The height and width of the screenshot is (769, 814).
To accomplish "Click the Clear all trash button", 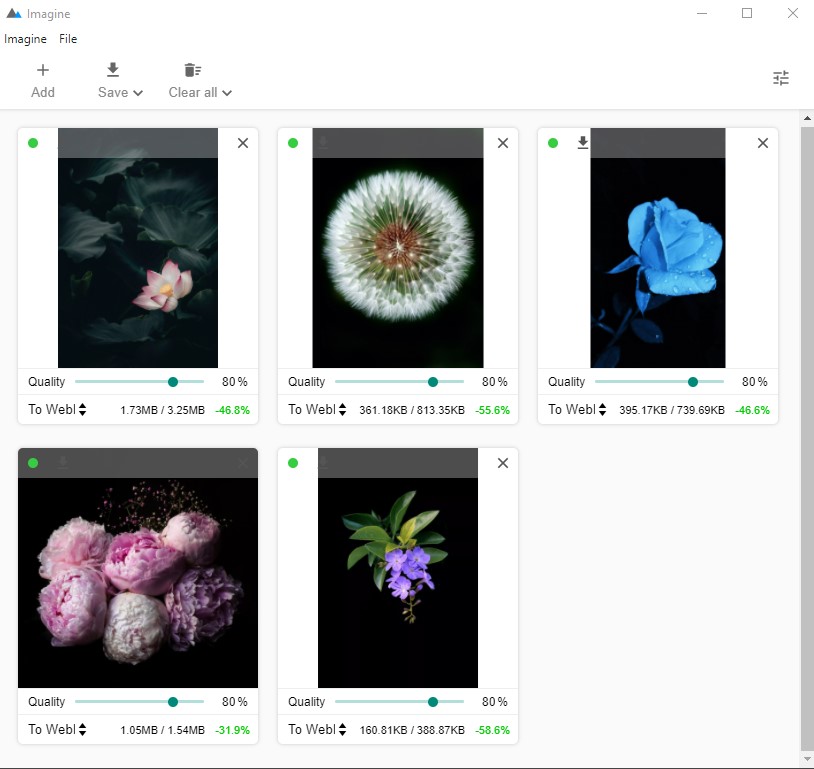I will [x=192, y=70].
